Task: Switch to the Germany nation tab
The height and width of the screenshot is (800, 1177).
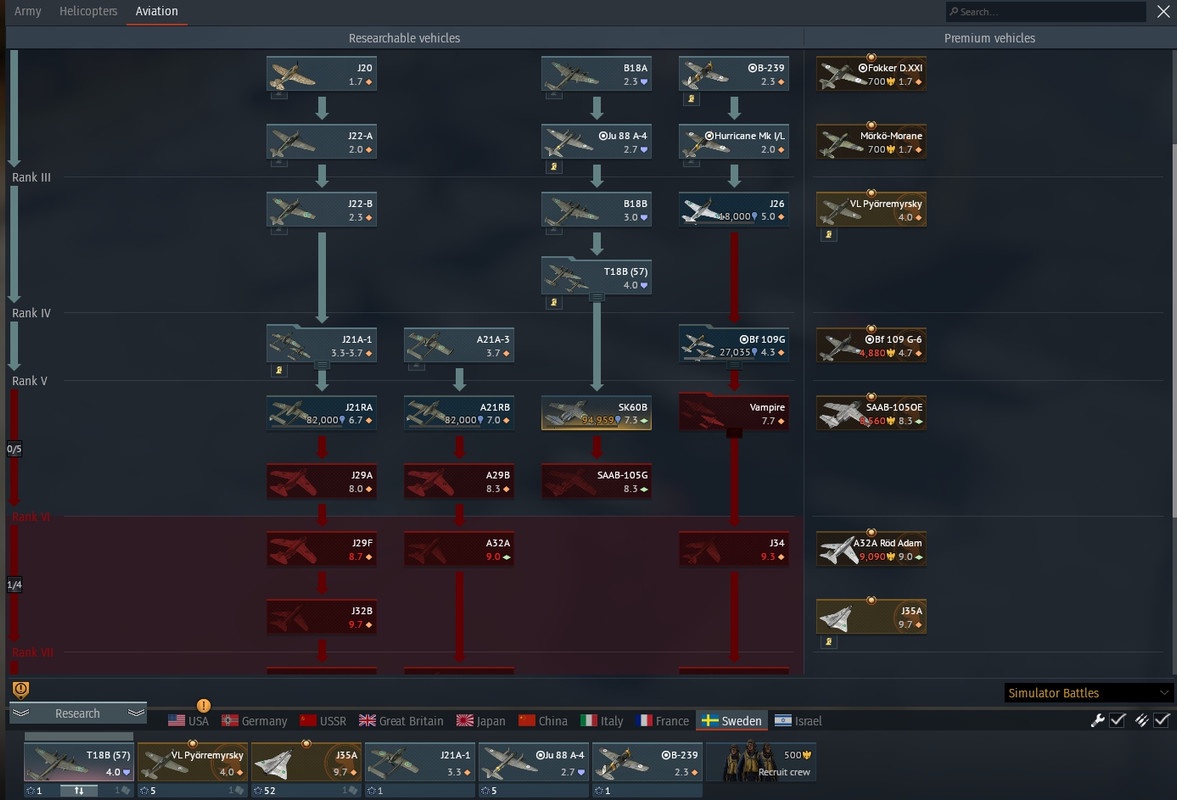Action: (254, 720)
